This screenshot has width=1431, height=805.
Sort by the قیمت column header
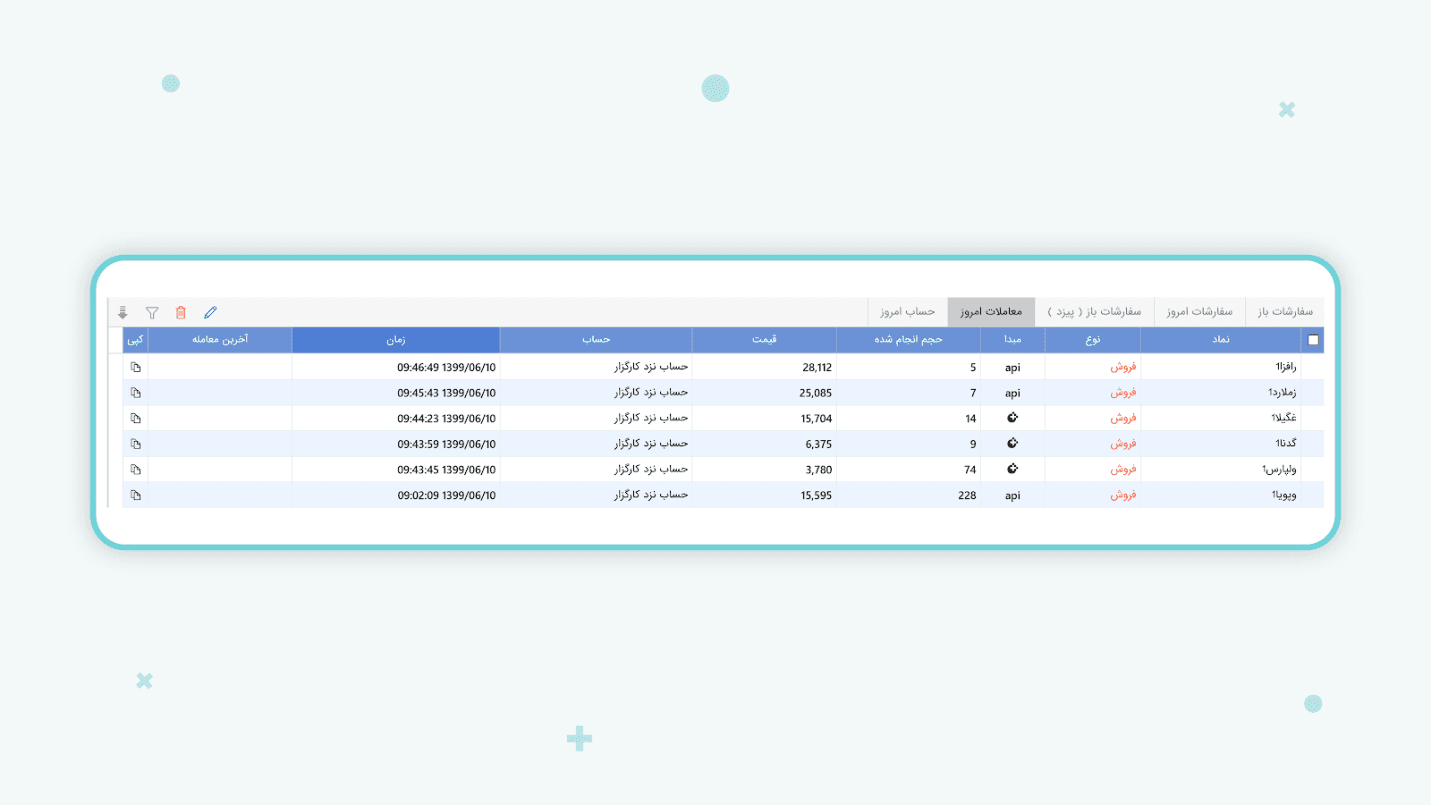pos(764,340)
